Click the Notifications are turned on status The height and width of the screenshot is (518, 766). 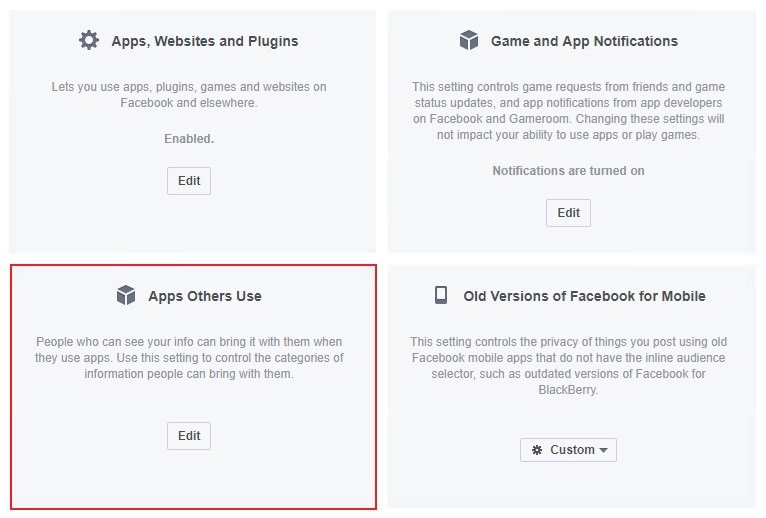[568, 171]
